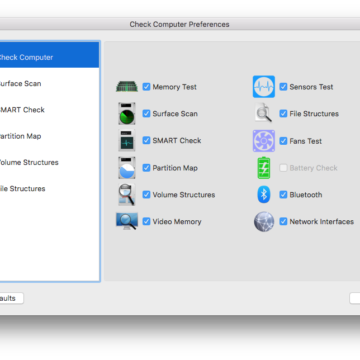The height and width of the screenshot is (360, 360).
Task: Click the Network Interfaces label text
Action: [322, 222]
